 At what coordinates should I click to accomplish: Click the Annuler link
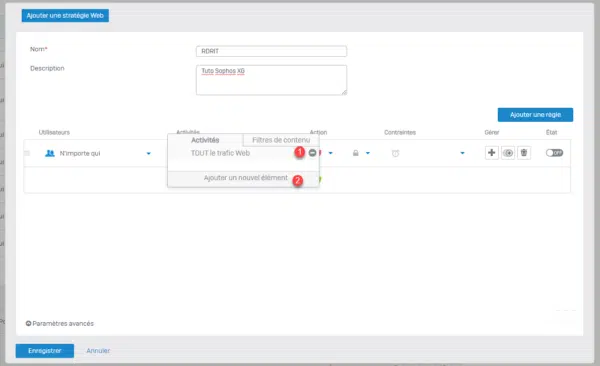[x=98, y=351]
